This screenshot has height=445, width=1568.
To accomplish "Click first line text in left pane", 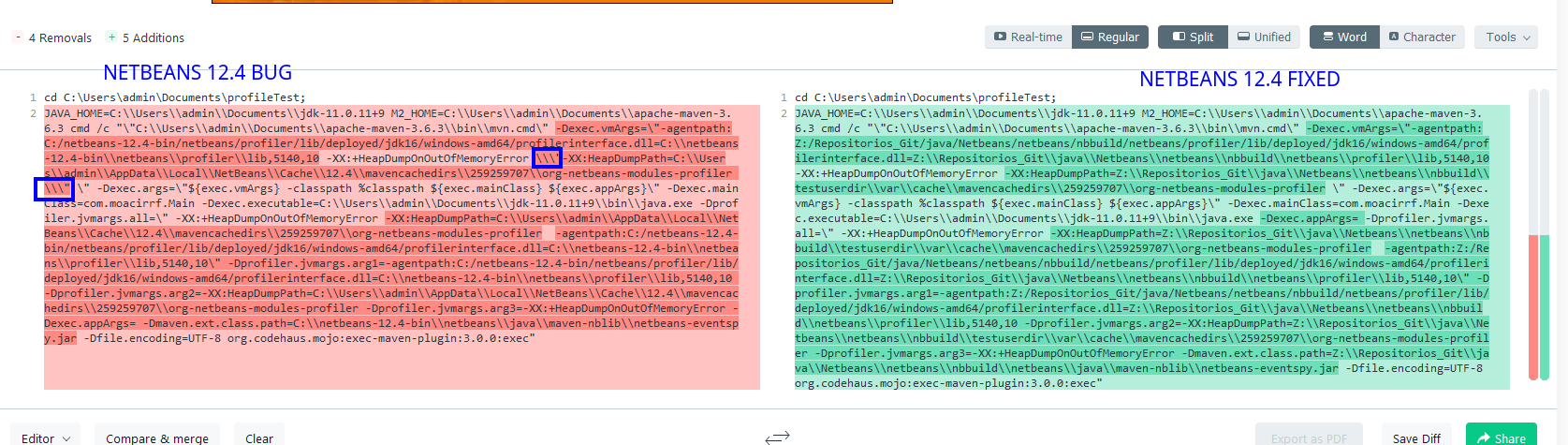I will point(175,97).
